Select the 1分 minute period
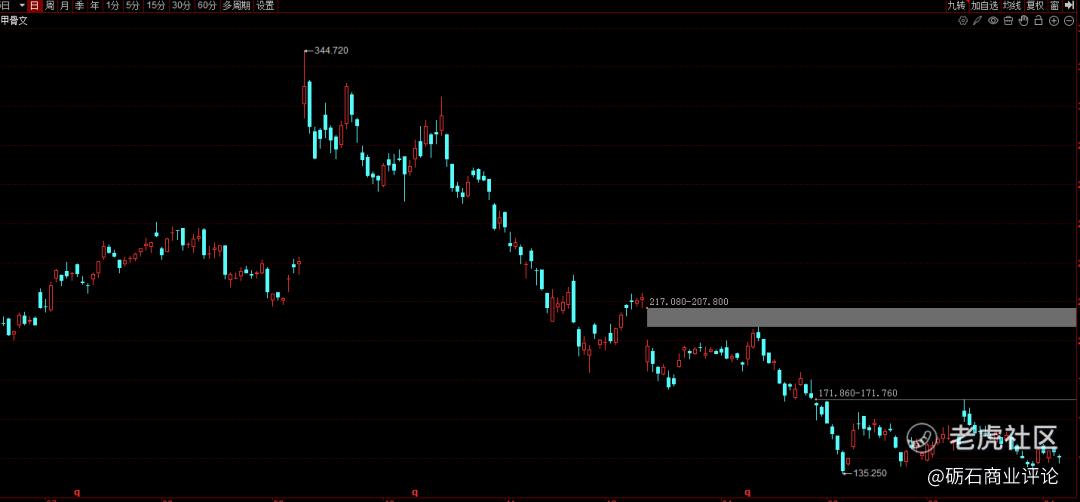Image resolution: width=1080 pixels, height=502 pixels. (x=112, y=6)
